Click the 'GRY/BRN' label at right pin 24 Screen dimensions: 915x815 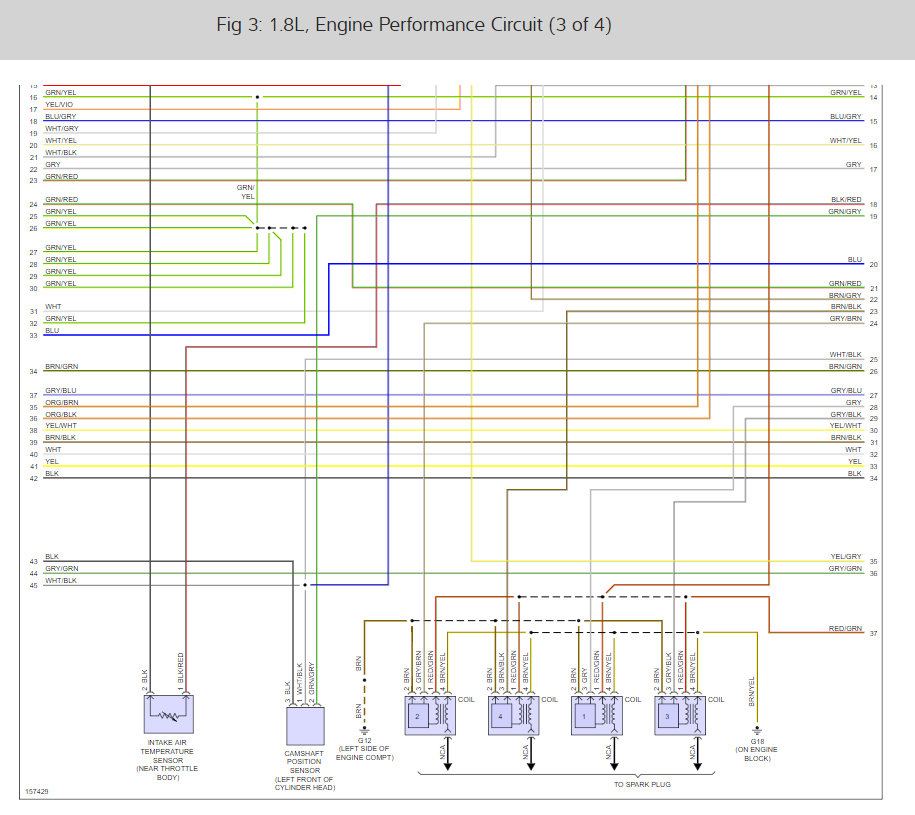coord(846,319)
